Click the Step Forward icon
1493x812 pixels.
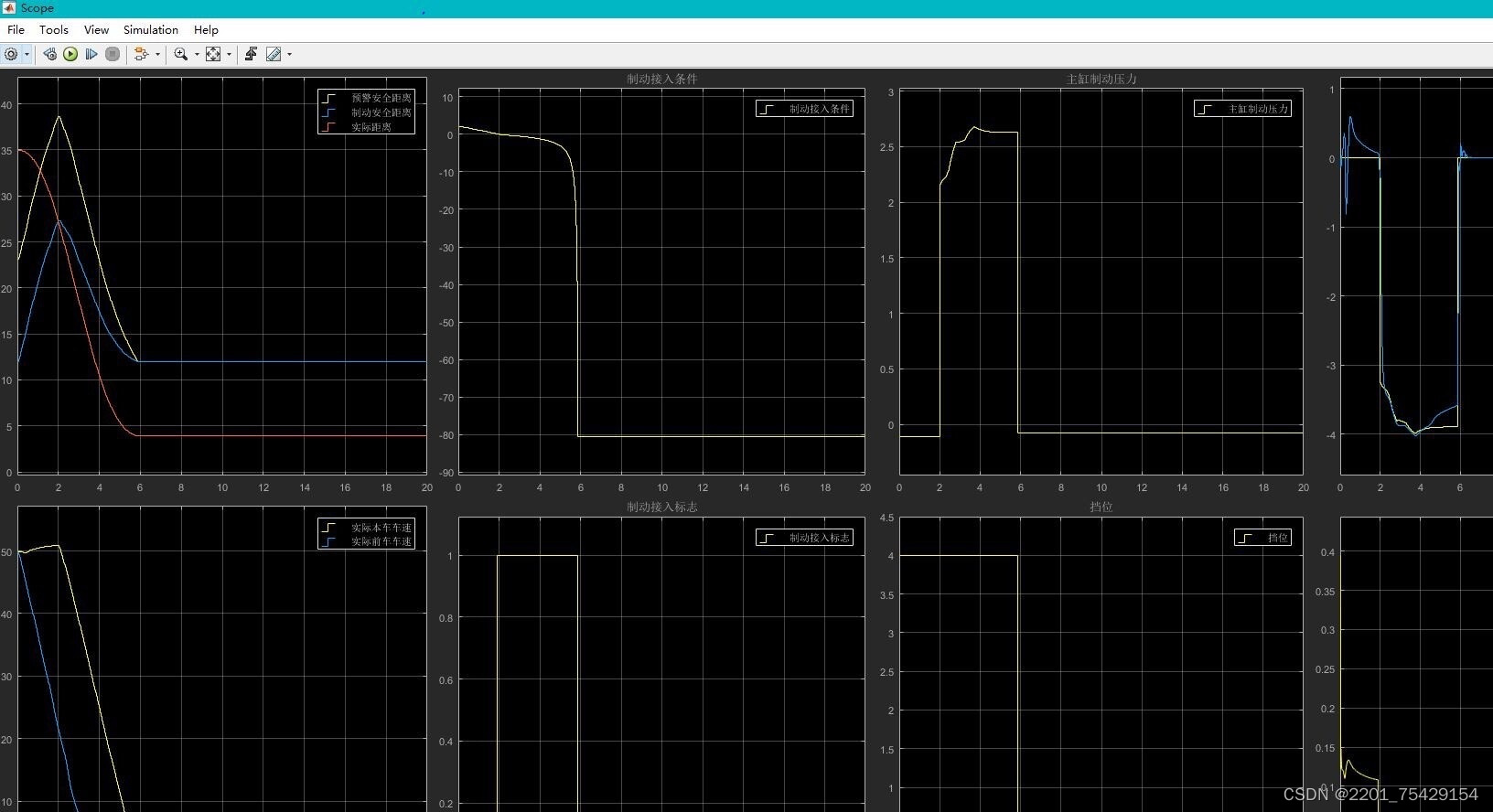[x=91, y=54]
